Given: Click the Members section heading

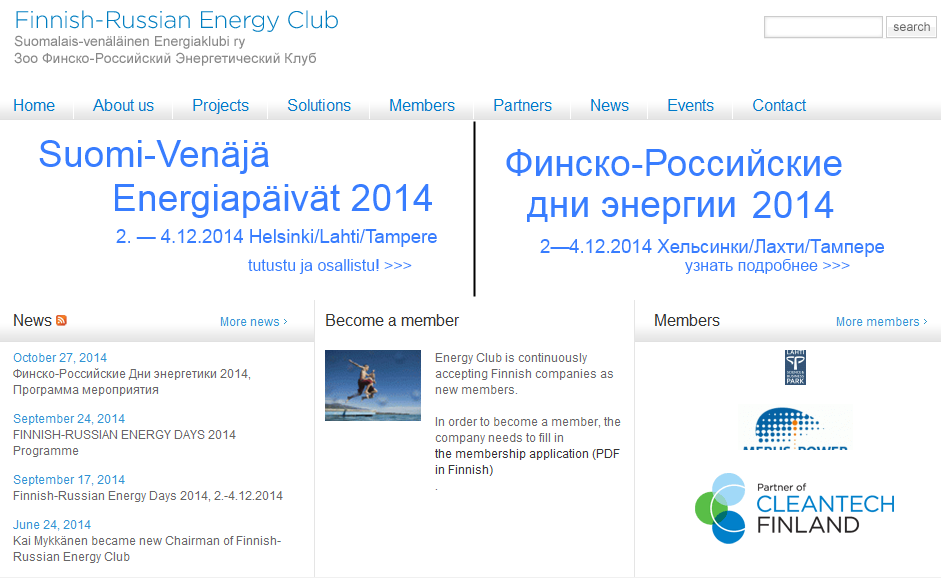Looking at the screenshot, I should pyautogui.click(x=687, y=320).
